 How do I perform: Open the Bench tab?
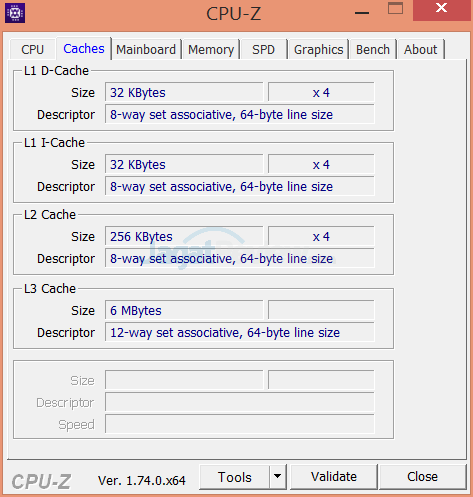[373, 50]
